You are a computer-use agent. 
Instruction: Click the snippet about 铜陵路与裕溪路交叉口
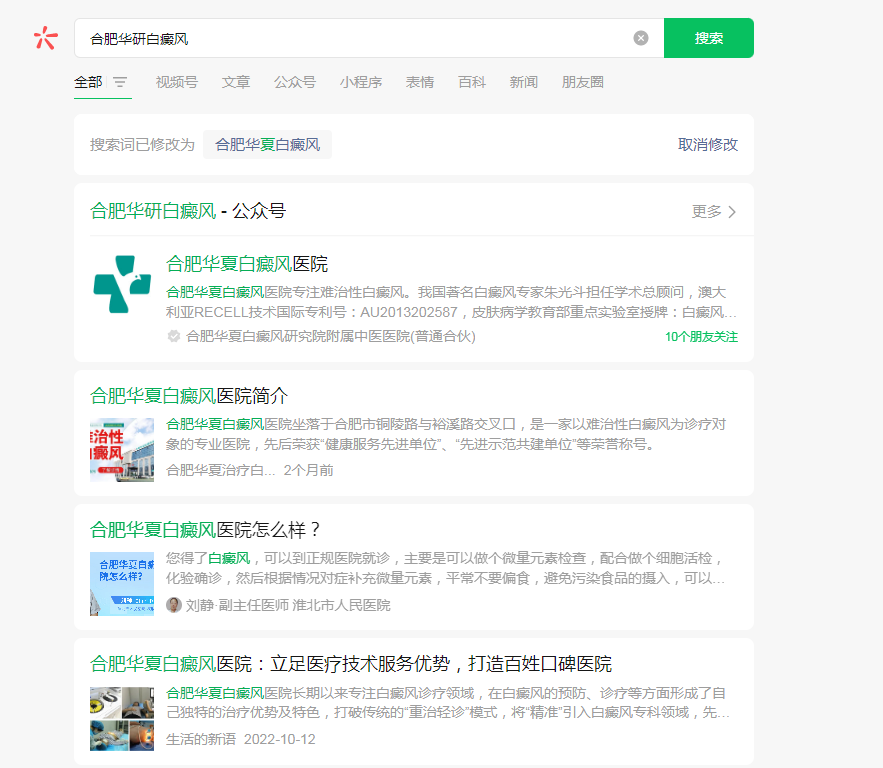click(446, 434)
